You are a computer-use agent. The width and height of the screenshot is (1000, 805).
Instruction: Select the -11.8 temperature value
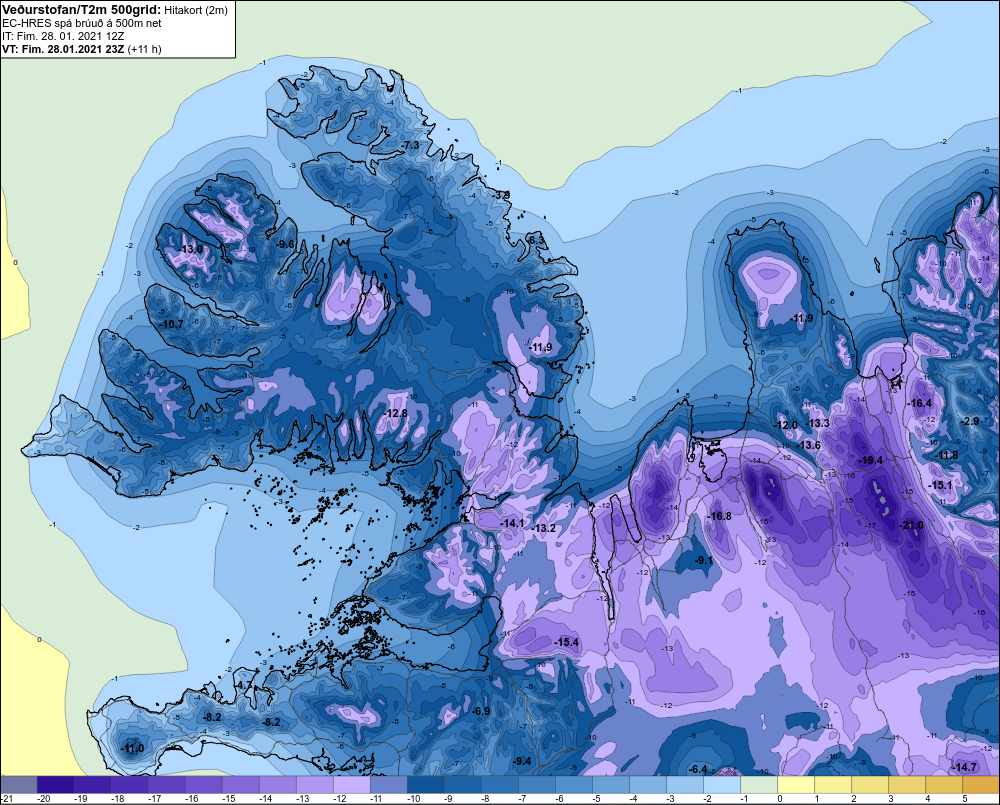946,455
